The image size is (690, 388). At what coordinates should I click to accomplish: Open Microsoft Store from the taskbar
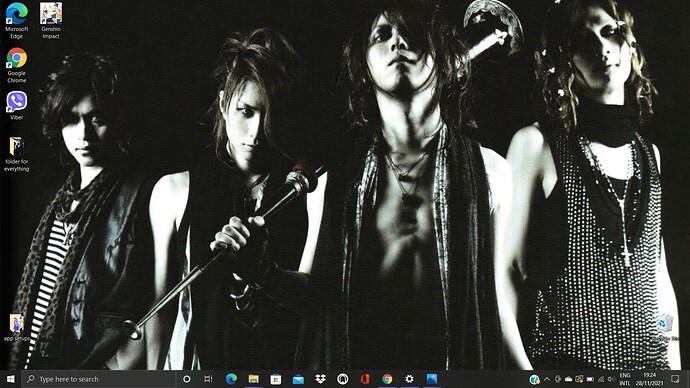pos(276,379)
